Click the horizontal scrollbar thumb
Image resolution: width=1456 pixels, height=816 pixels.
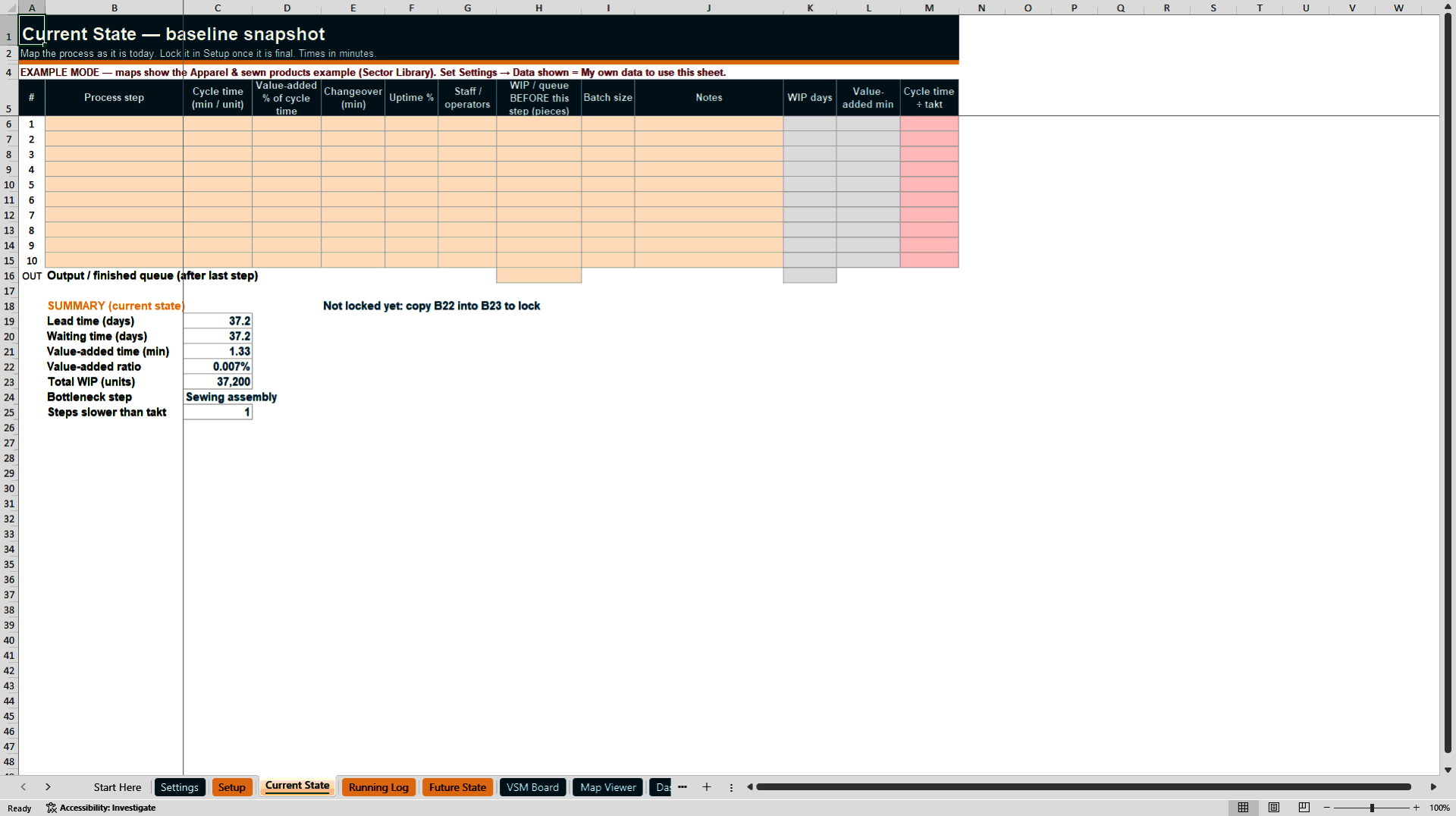pos(1083,787)
